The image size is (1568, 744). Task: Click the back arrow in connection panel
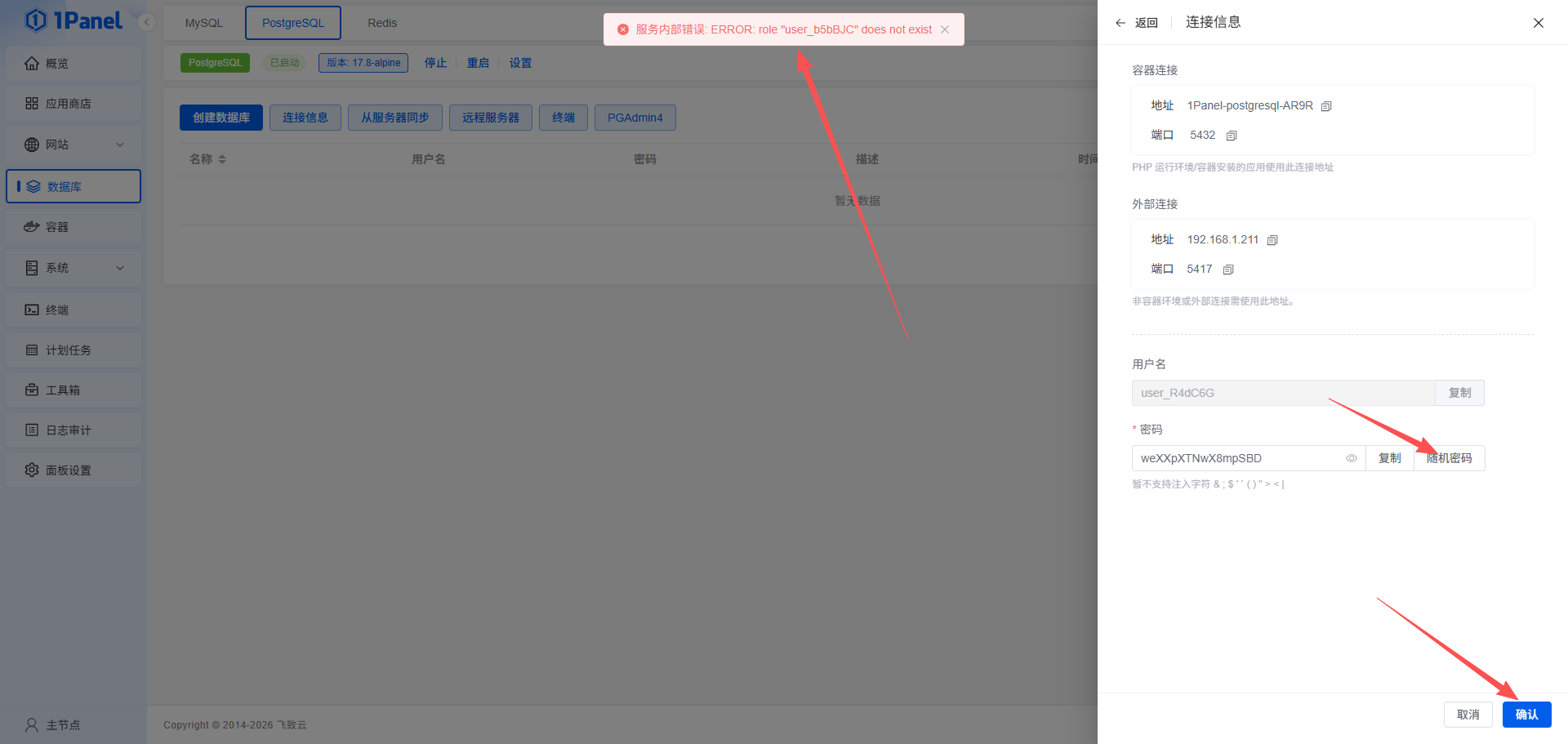pos(1120,23)
